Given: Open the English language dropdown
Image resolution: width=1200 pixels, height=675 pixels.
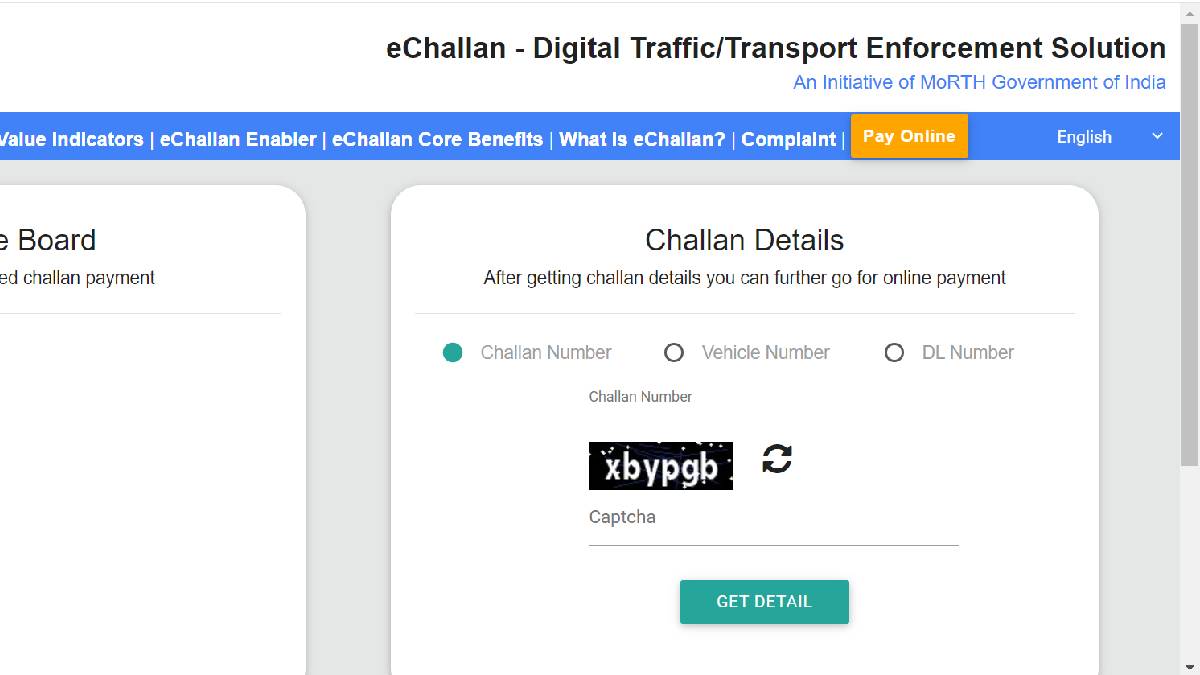Looking at the screenshot, I should [1109, 137].
